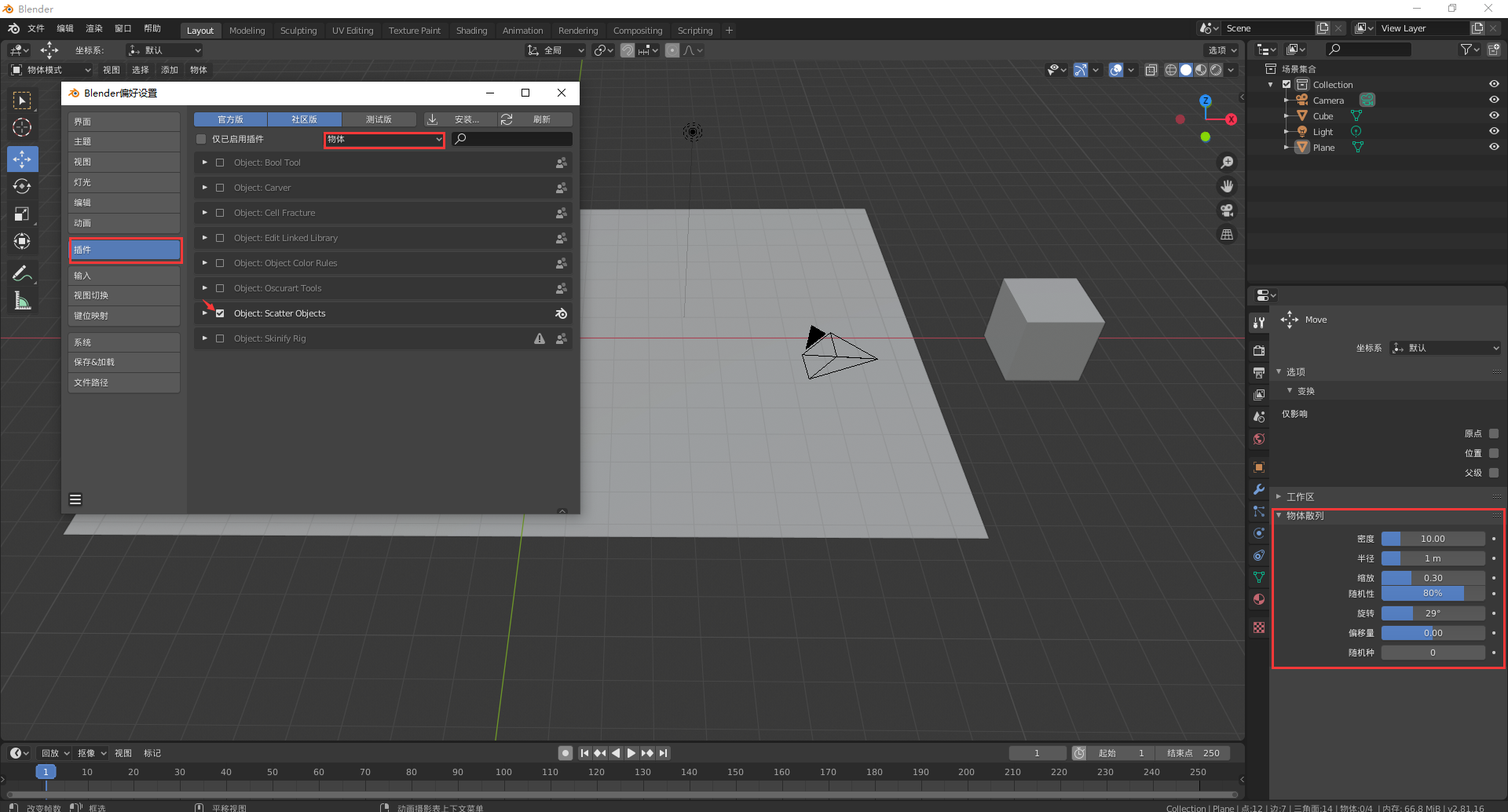Choose the Measure tool
This screenshot has height=812, width=1508.
(22, 301)
